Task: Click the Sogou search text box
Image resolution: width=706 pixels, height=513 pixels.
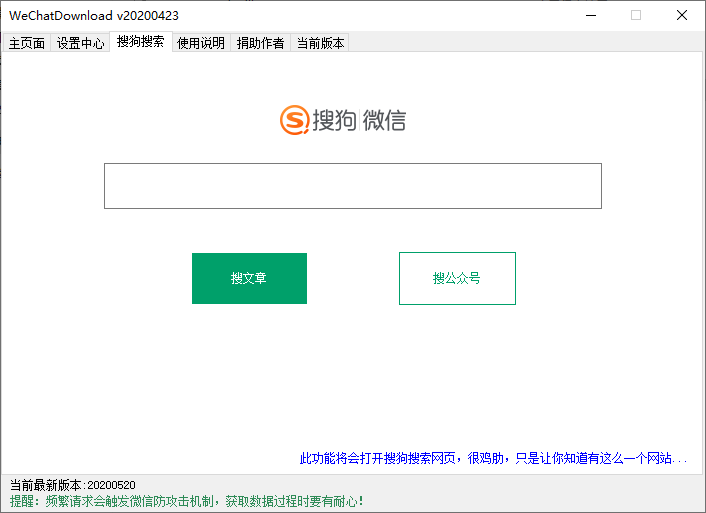Action: pyautogui.click(x=353, y=186)
